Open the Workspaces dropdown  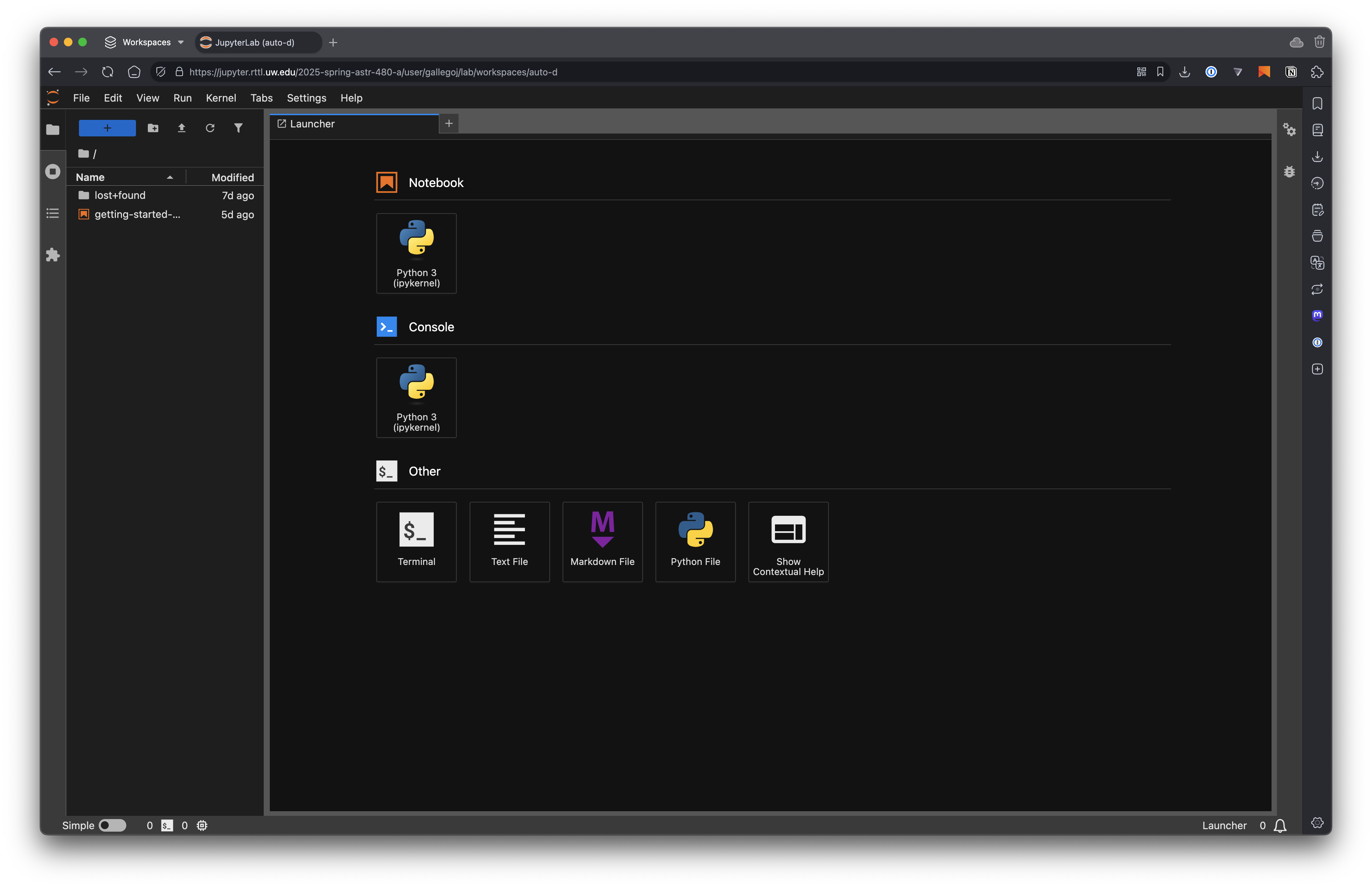coord(144,42)
